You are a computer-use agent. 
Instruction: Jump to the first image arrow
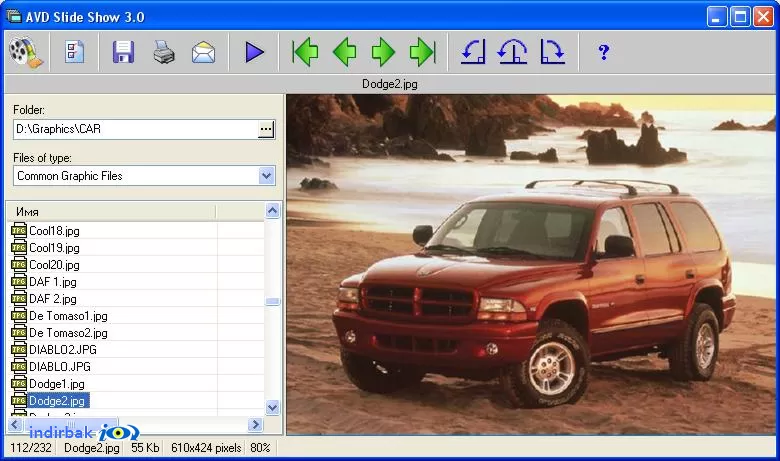click(x=305, y=52)
